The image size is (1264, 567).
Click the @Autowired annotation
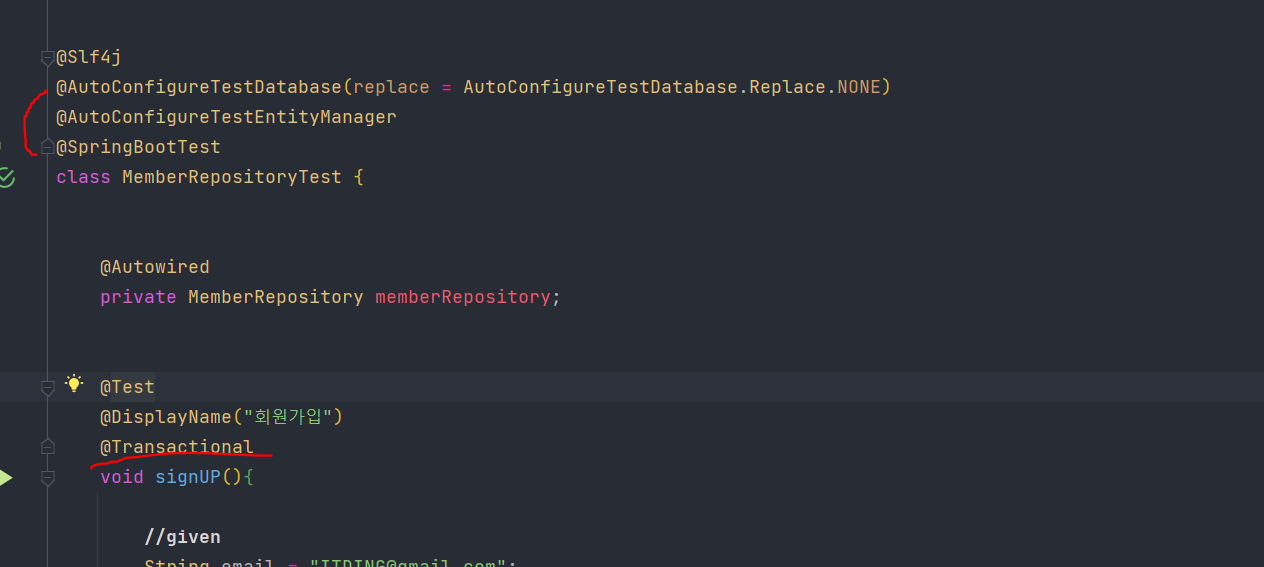[x=155, y=267]
